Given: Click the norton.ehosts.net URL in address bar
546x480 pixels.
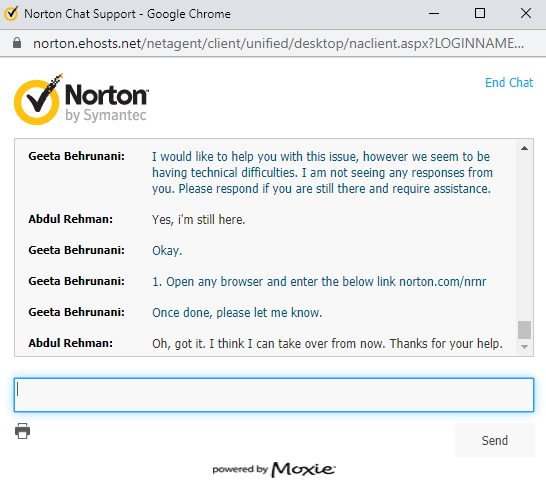Looking at the screenshot, I should pyautogui.click(x=278, y=44).
